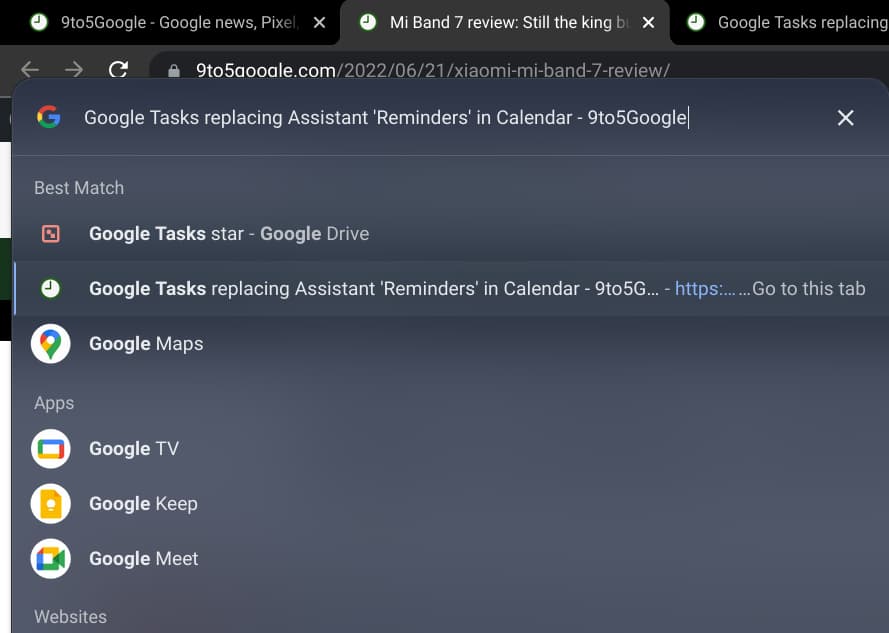Switch to the 9to5Google news tab
This screenshot has width=889, height=633.
pyautogui.click(x=170, y=22)
